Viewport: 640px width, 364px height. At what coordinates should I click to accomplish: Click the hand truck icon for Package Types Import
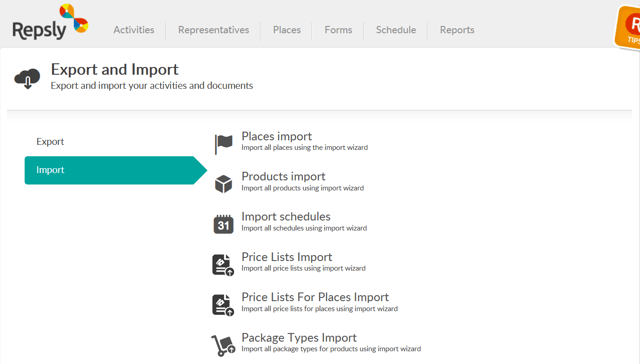click(x=223, y=345)
